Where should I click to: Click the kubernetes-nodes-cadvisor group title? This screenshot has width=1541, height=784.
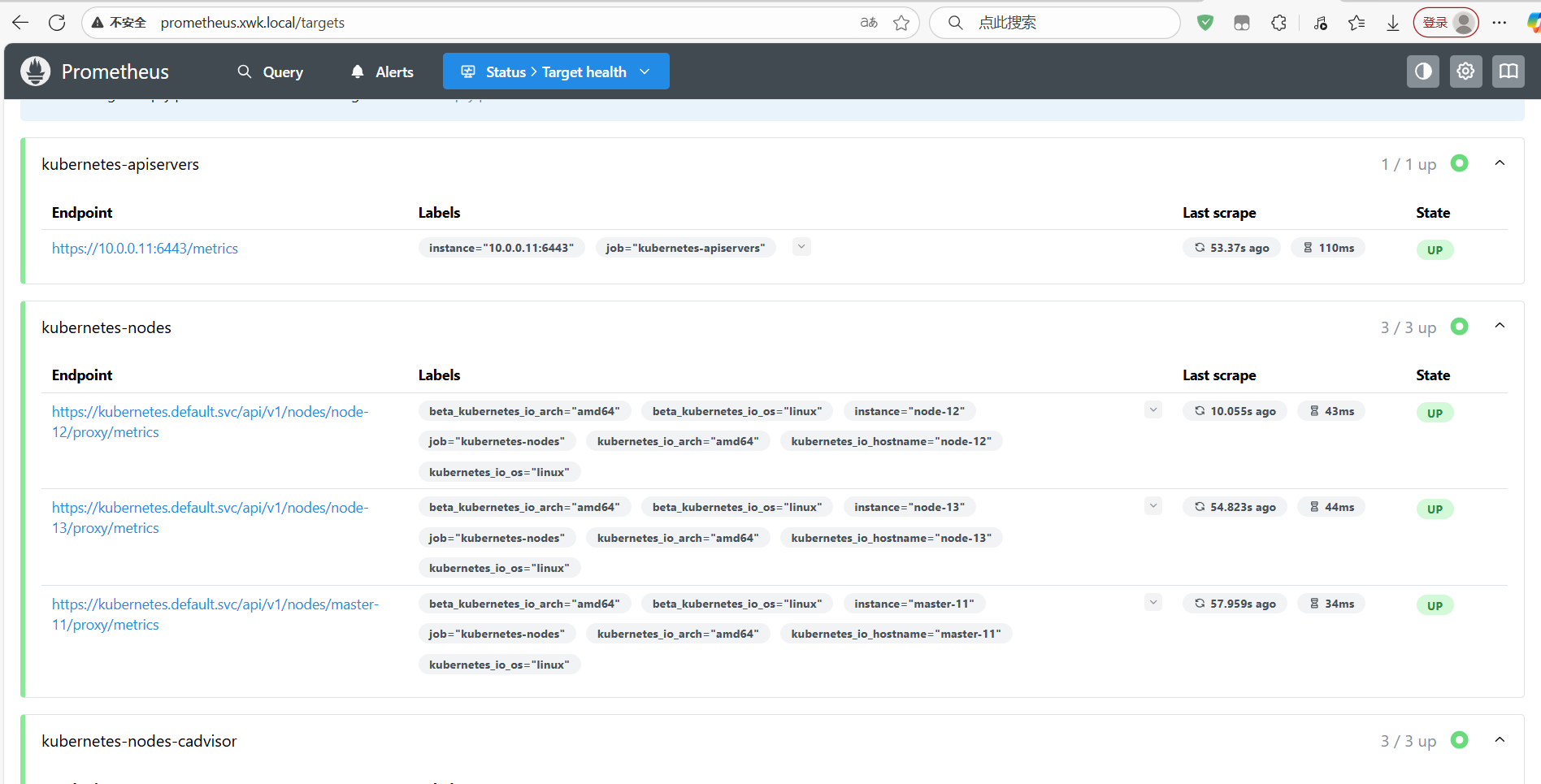point(139,741)
